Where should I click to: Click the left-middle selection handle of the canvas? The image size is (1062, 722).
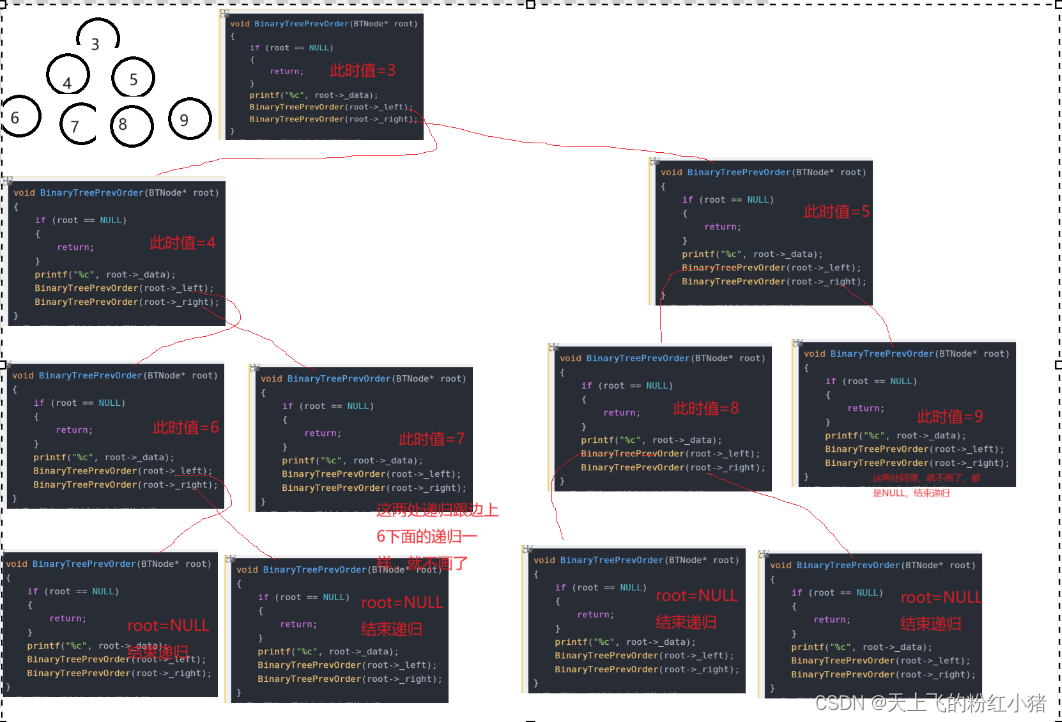[x=3, y=364]
